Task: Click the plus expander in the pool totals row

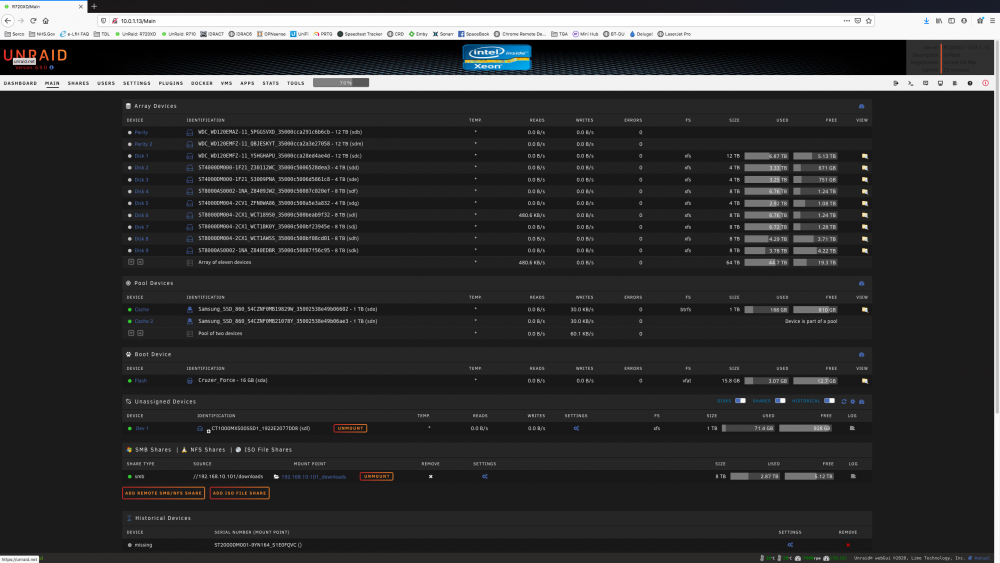Action: 131,333
